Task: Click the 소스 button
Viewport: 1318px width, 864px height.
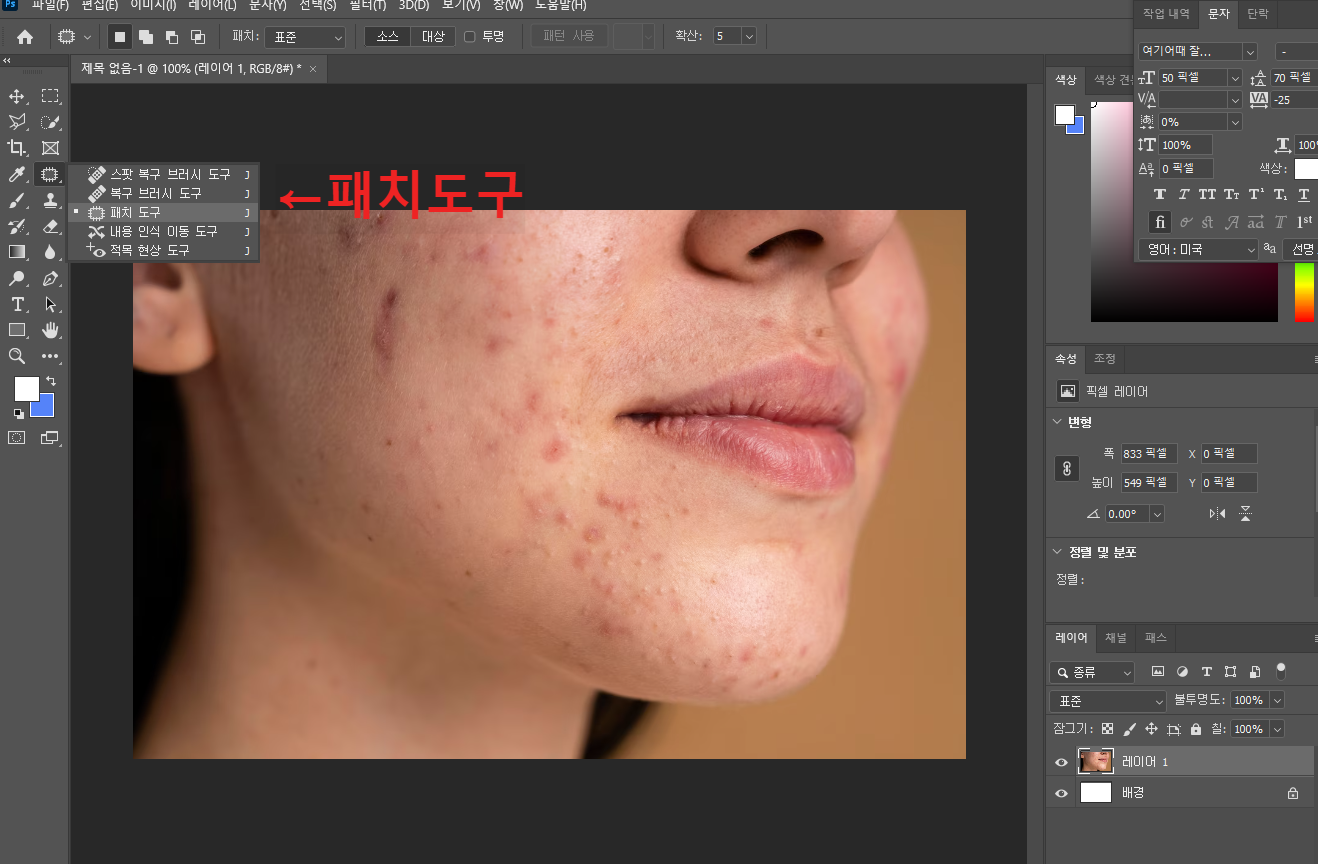Action: click(387, 37)
